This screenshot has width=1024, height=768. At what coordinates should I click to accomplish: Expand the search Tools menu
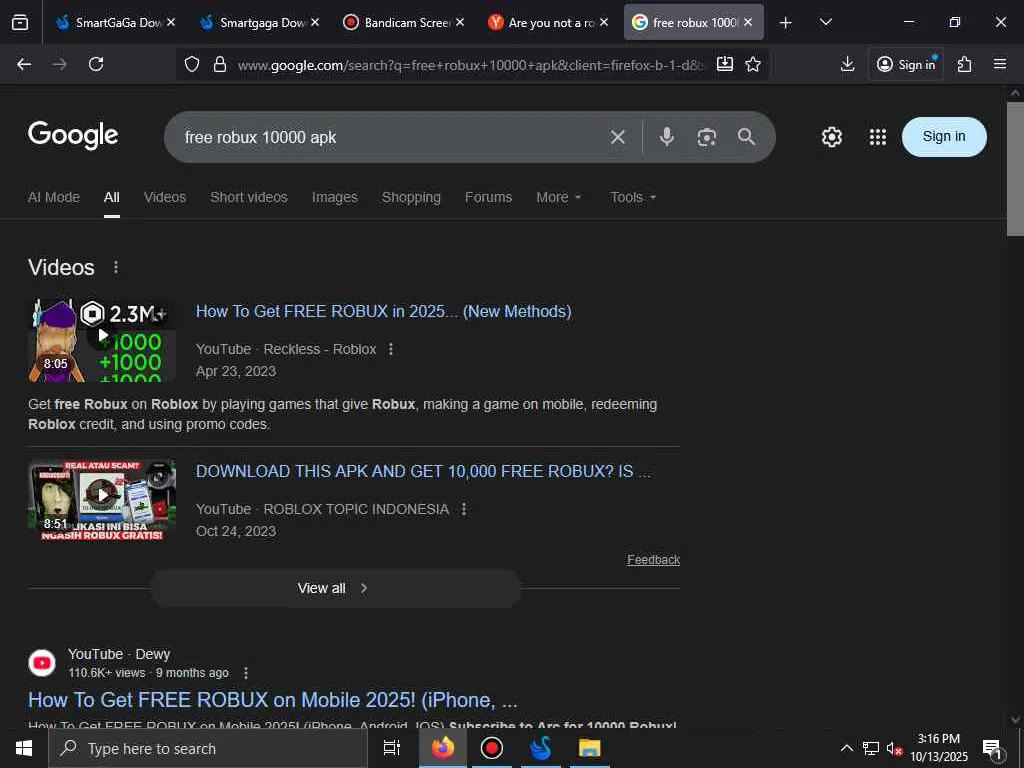pos(633,197)
